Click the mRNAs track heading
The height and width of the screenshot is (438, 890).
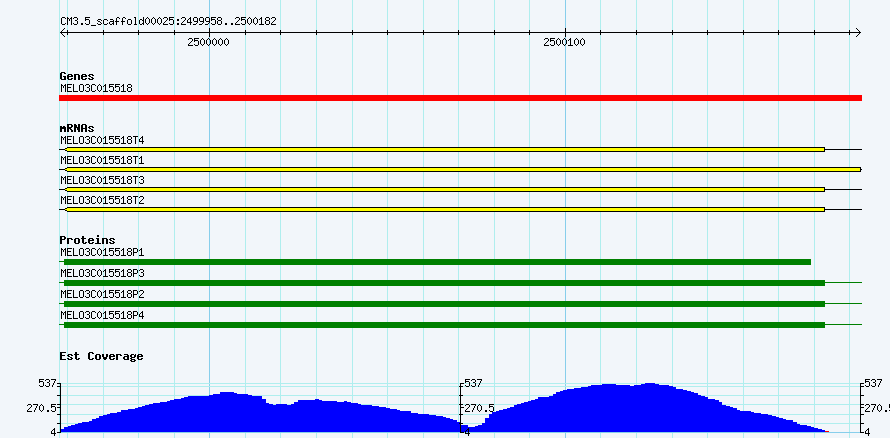(77, 128)
